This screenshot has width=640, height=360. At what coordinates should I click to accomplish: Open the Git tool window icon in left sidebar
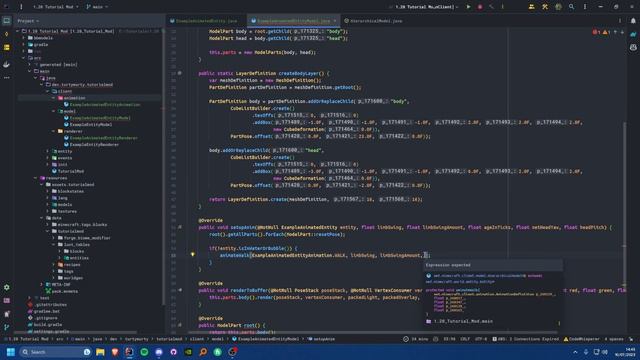(7, 327)
